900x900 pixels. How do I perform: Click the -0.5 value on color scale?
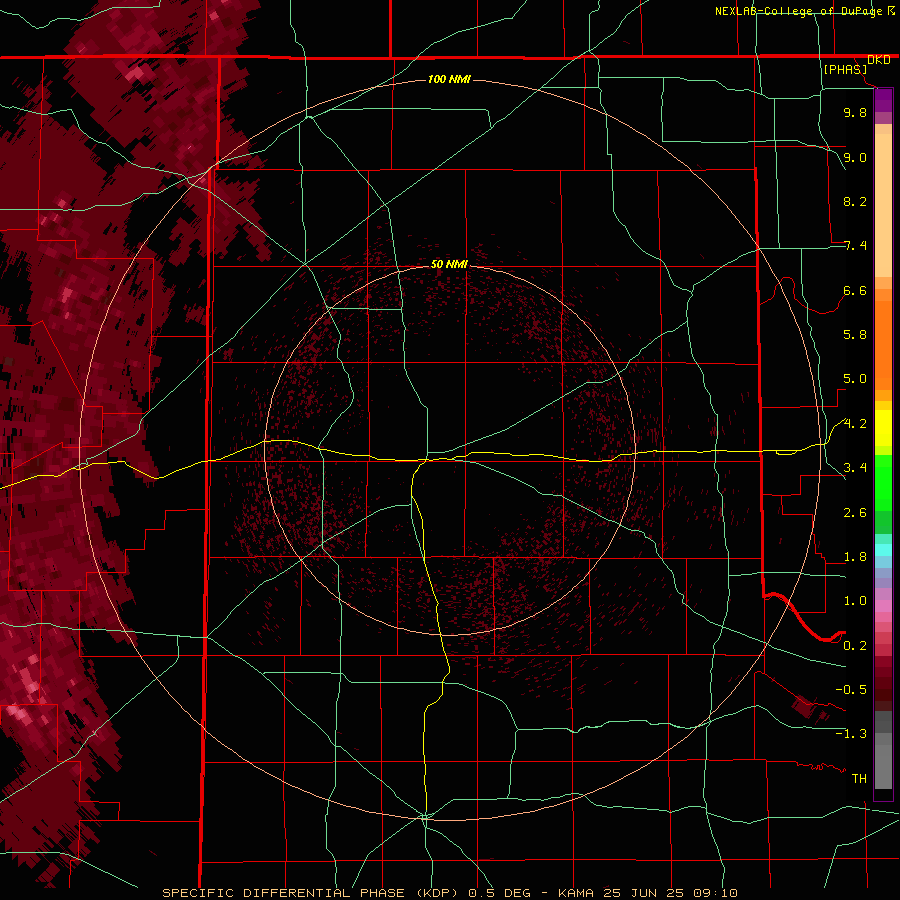click(x=851, y=690)
